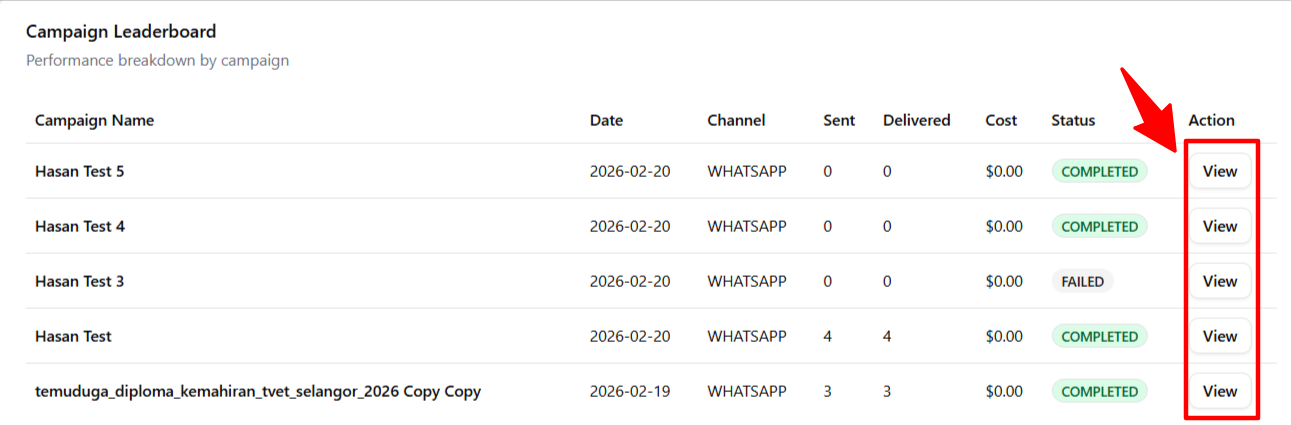The height and width of the screenshot is (425, 1291).
Task: Select the temuduga_diploma_kemahiran_tvet_selangor_2026 Copy Copy name
Action: tap(258, 391)
